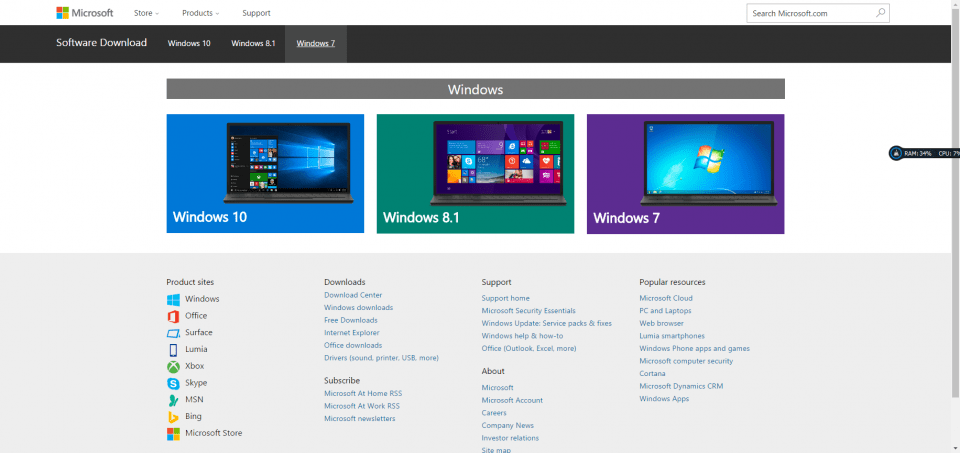Open the Microsoft newsletters link

point(359,419)
